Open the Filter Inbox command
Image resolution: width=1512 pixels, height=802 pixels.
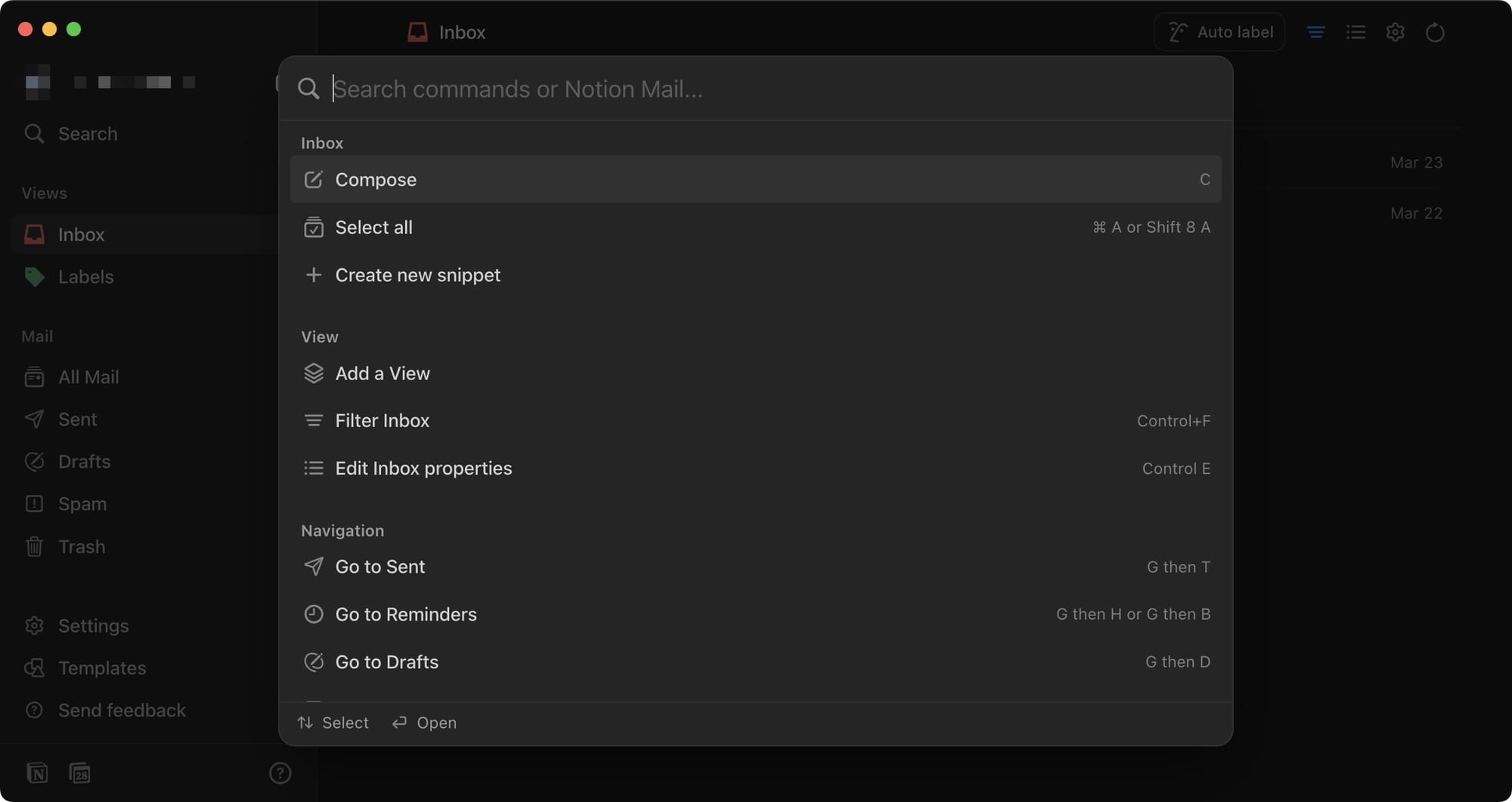click(755, 420)
